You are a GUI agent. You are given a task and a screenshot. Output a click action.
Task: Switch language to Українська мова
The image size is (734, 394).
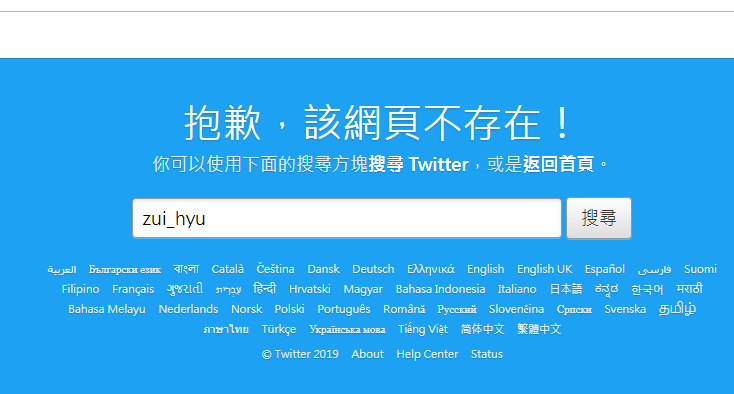(x=347, y=329)
